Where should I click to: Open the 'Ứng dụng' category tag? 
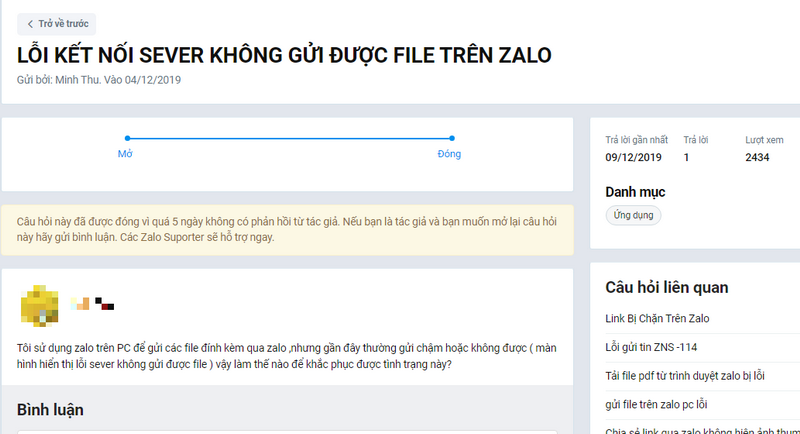633,215
